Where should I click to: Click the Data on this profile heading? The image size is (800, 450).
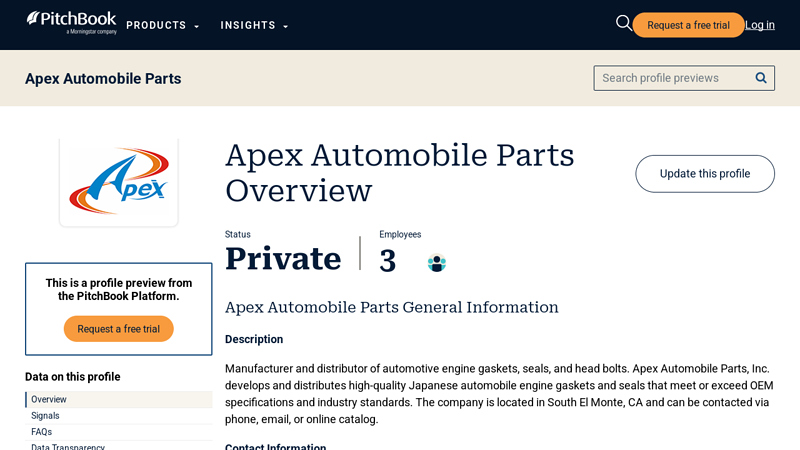(72, 377)
